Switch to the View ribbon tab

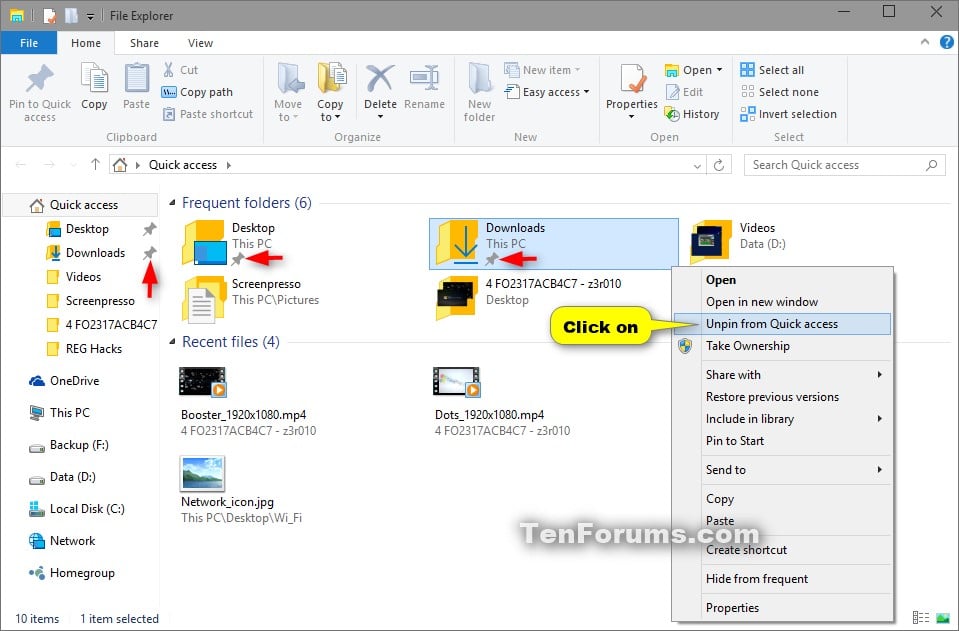(200, 43)
